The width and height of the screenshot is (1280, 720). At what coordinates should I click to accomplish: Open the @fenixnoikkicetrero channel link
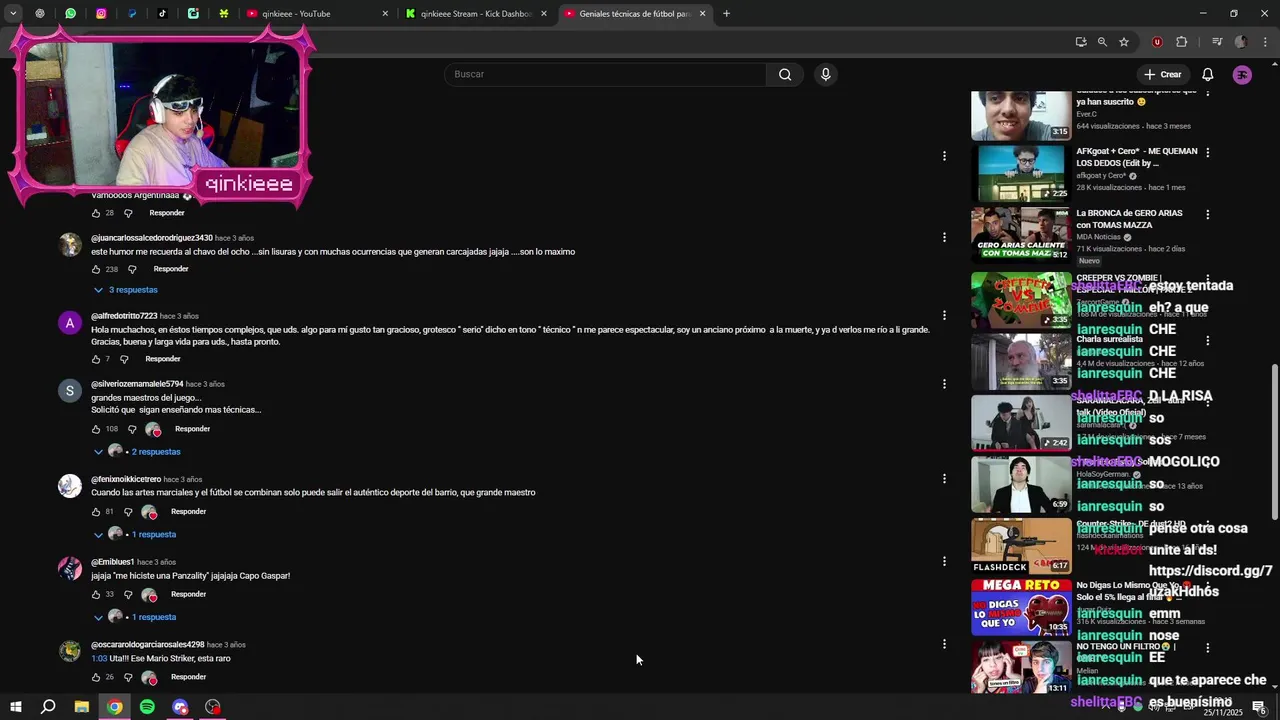126,480
